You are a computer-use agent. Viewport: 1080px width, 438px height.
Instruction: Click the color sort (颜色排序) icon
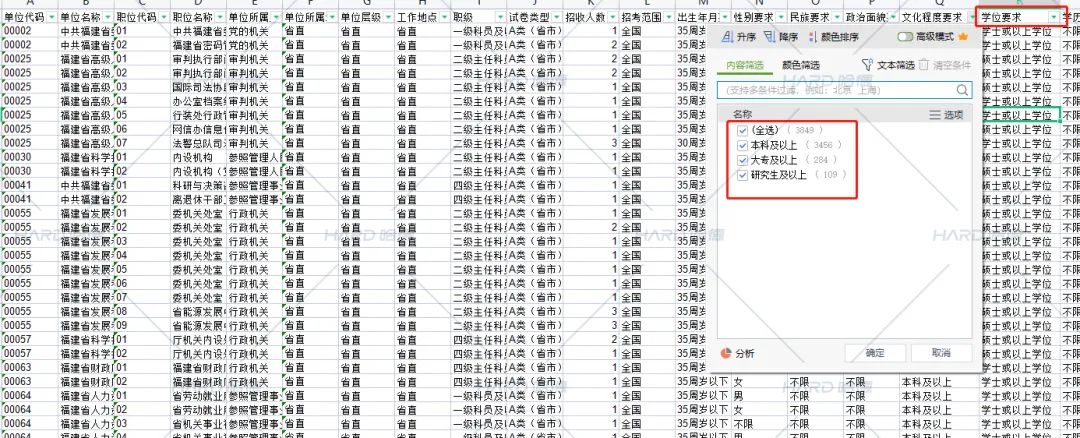click(x=812, y=37)
